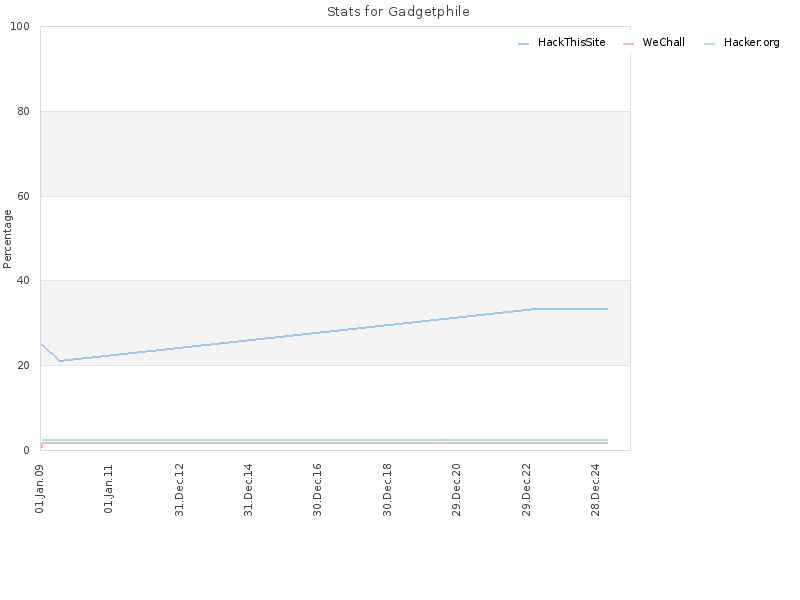The width and height of the screenshot is (800, 600).
Task: Click the low point of the HackThisSite line
Action: point(60,361)
